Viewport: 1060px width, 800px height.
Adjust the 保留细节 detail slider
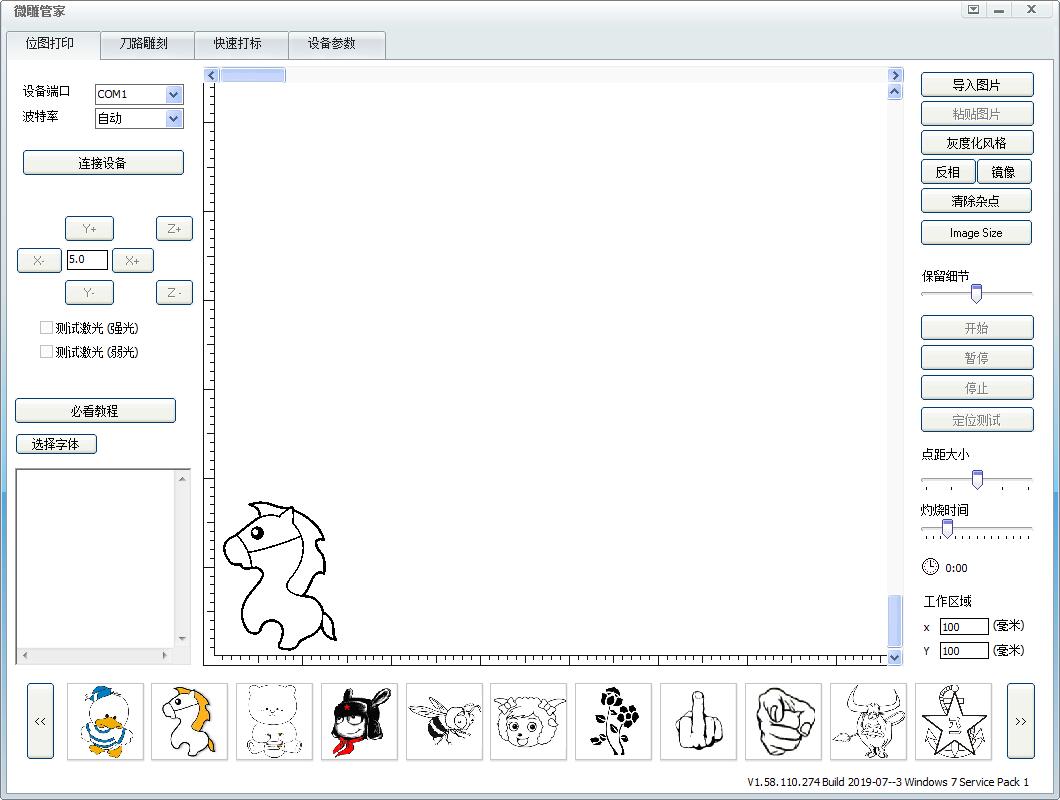click(977, 292)
